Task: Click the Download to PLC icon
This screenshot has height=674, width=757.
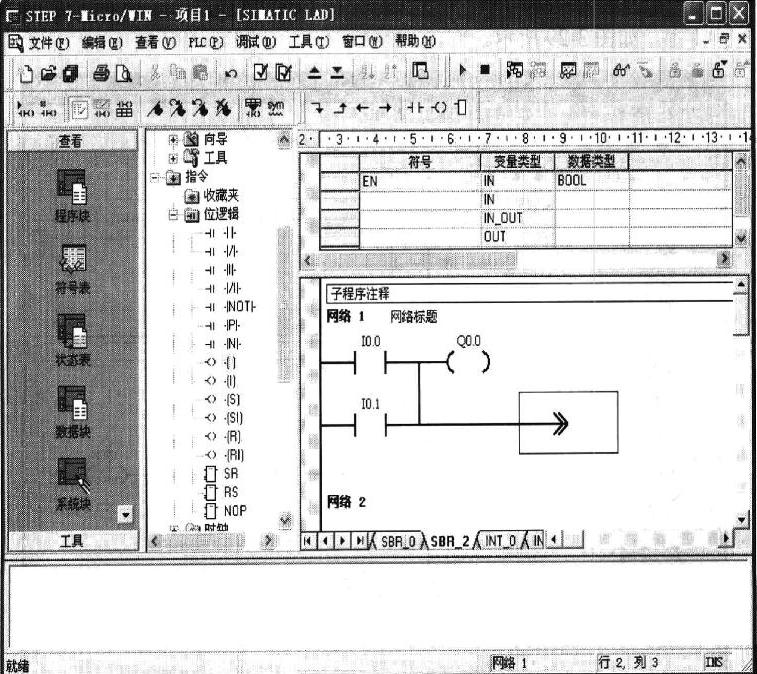Action: tap(337, 73)
